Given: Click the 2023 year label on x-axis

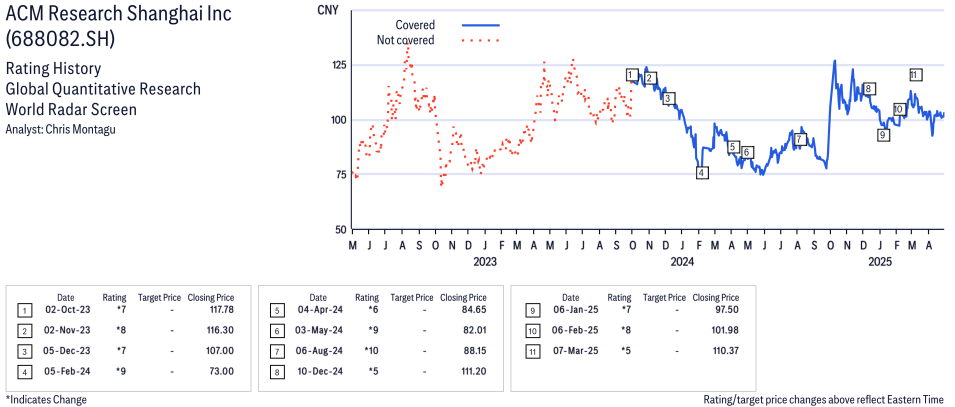Looking at the screenshot, I should (484, 262).
